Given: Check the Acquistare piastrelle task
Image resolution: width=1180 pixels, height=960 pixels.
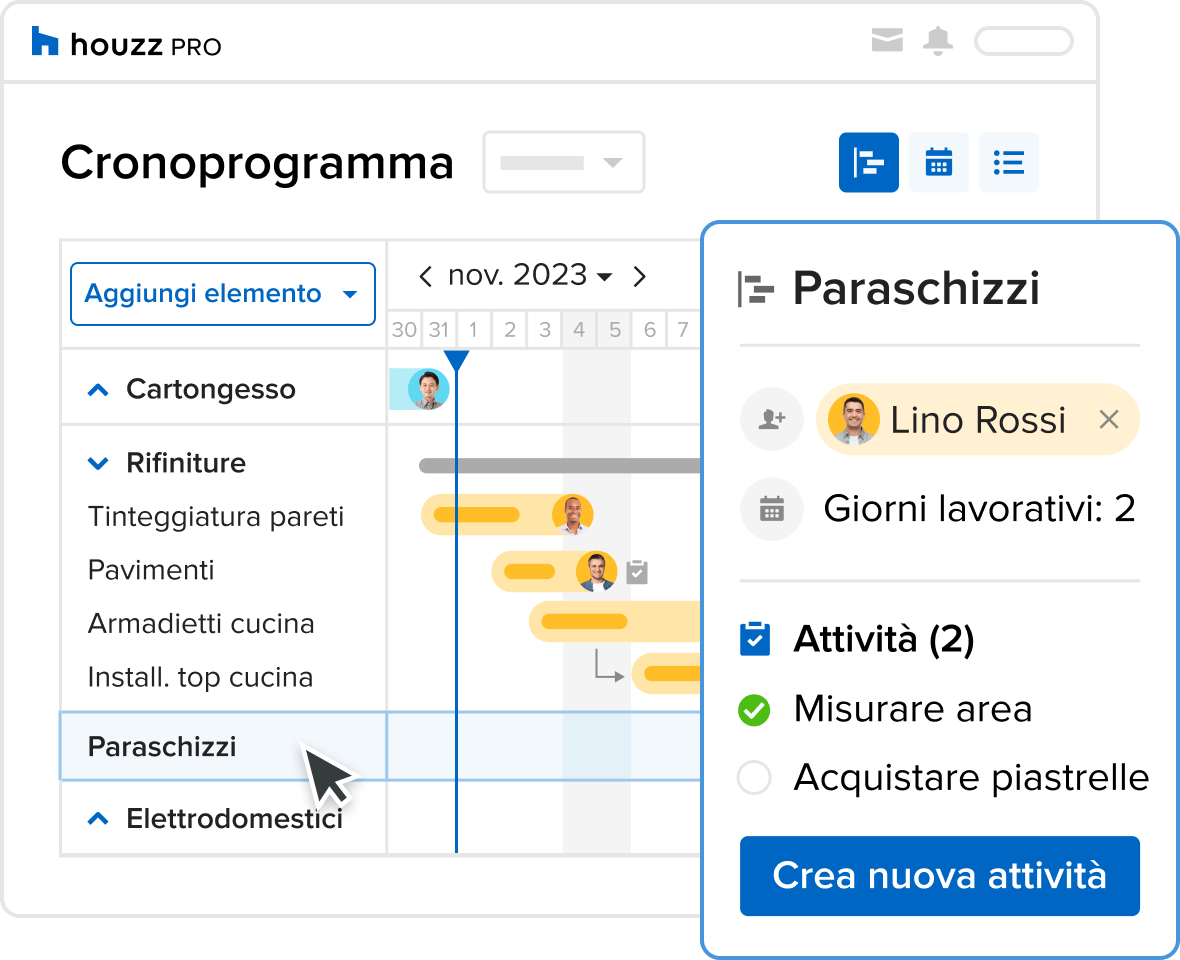Looking at the screenshot, I should pos(753,778).
